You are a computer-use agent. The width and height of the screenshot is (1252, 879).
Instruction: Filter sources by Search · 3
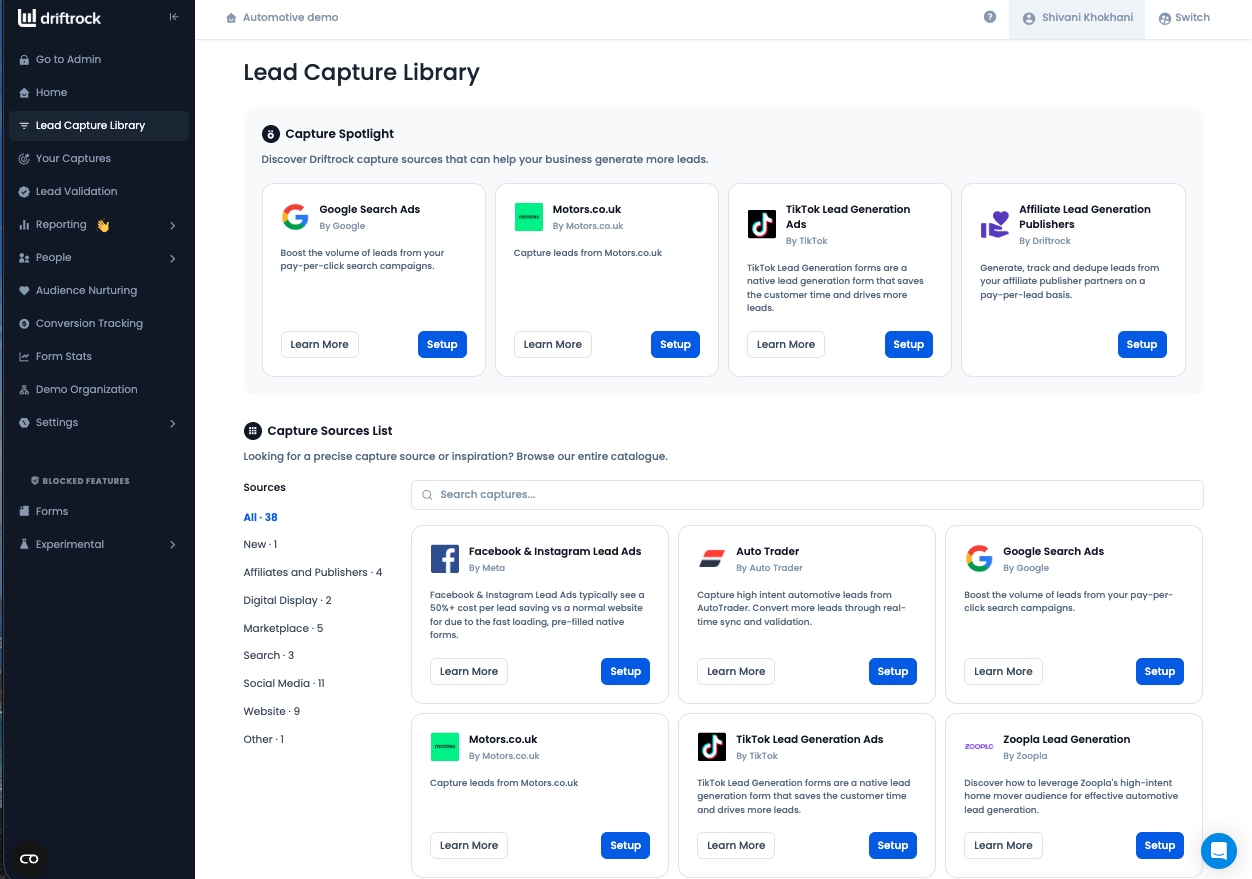(x=269, y=656)
